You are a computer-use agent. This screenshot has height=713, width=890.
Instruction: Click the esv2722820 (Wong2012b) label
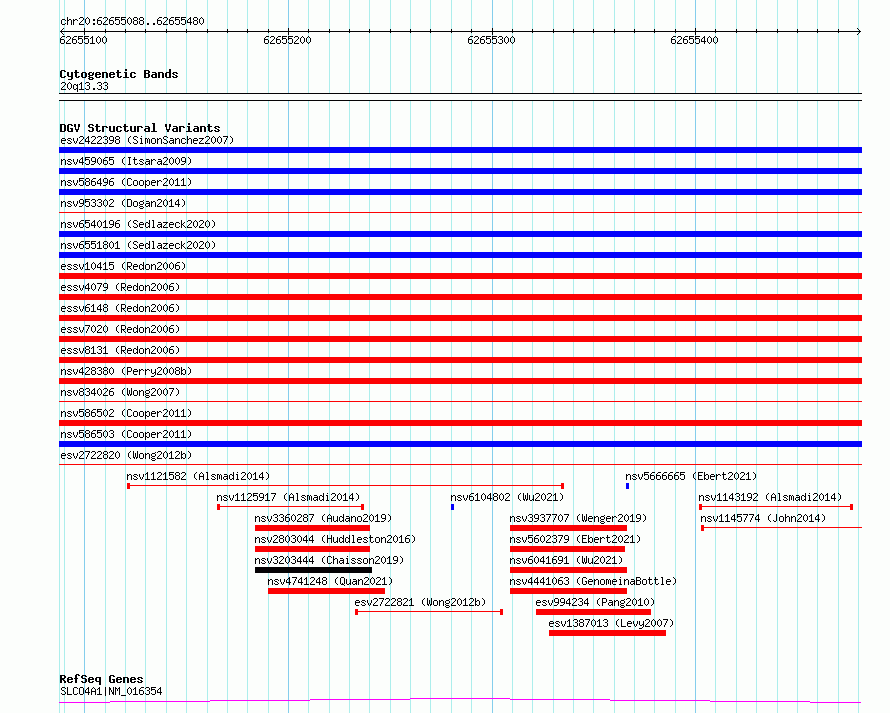tap(126, 455)
